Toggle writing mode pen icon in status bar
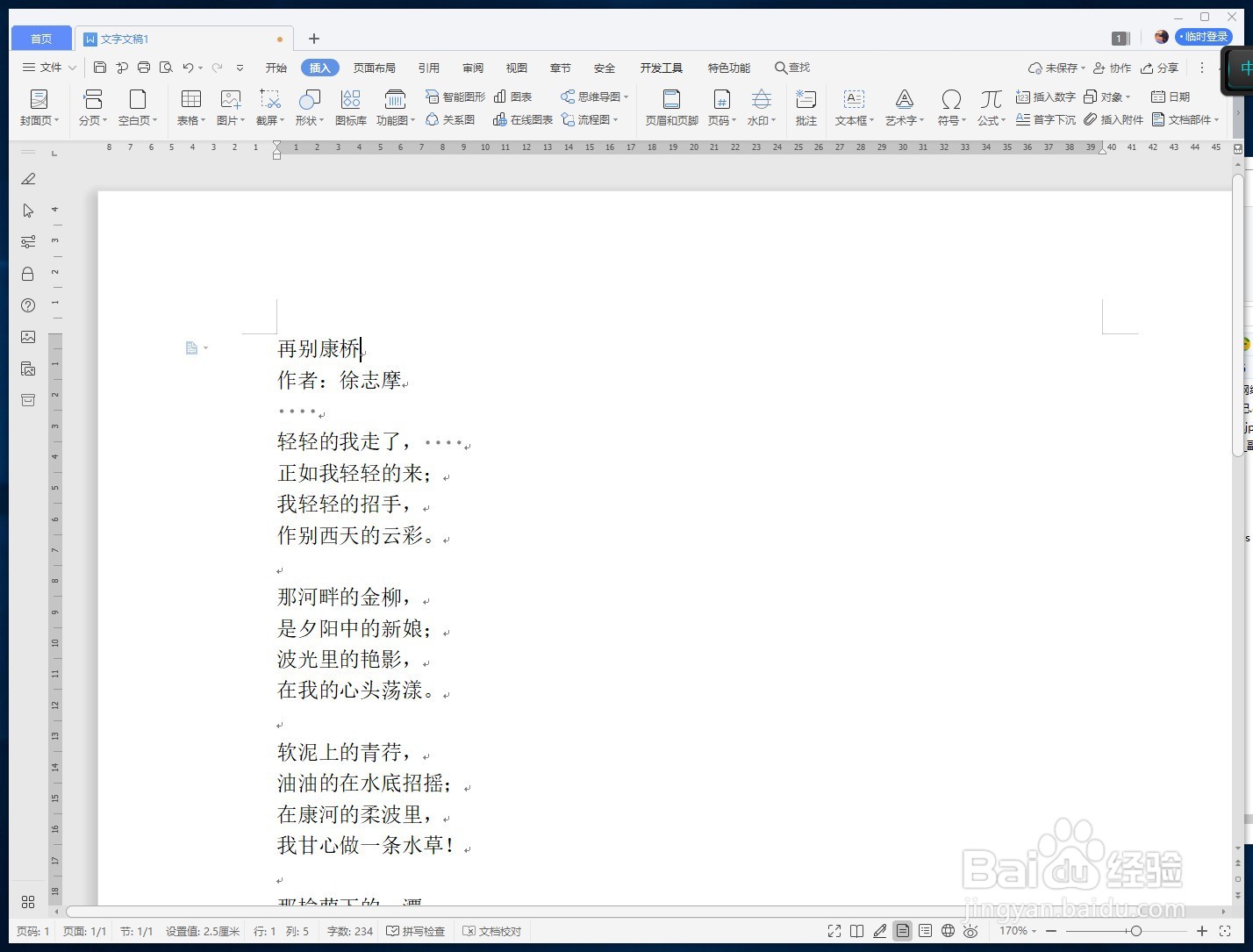Image resolution: width=1253 pixels, height=952 pixels. 880,931
